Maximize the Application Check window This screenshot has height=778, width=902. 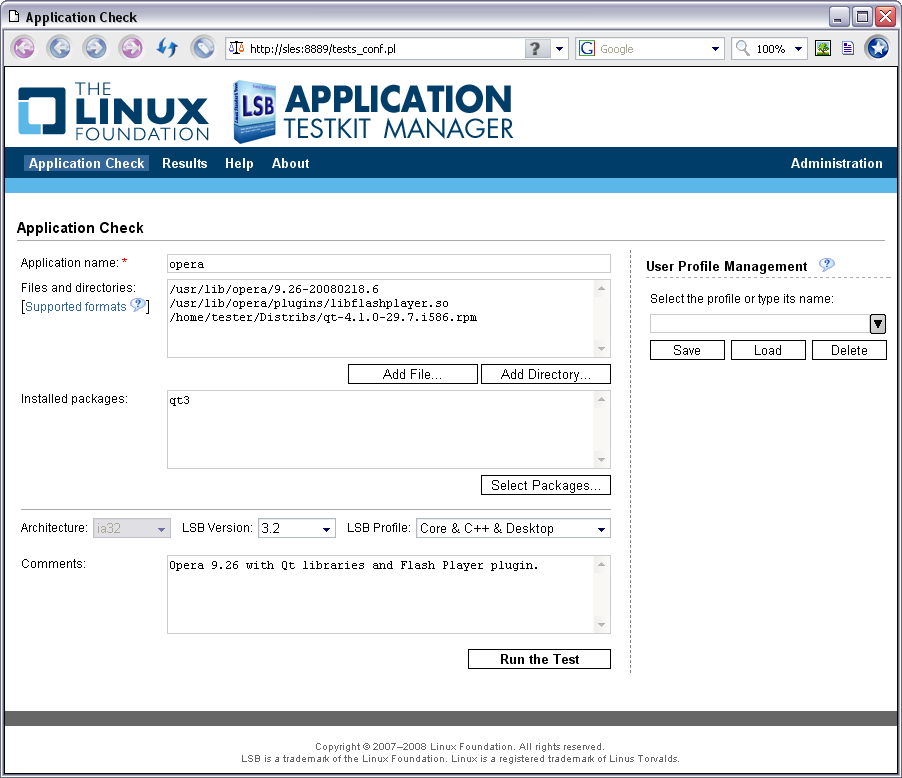click(862, 17)
